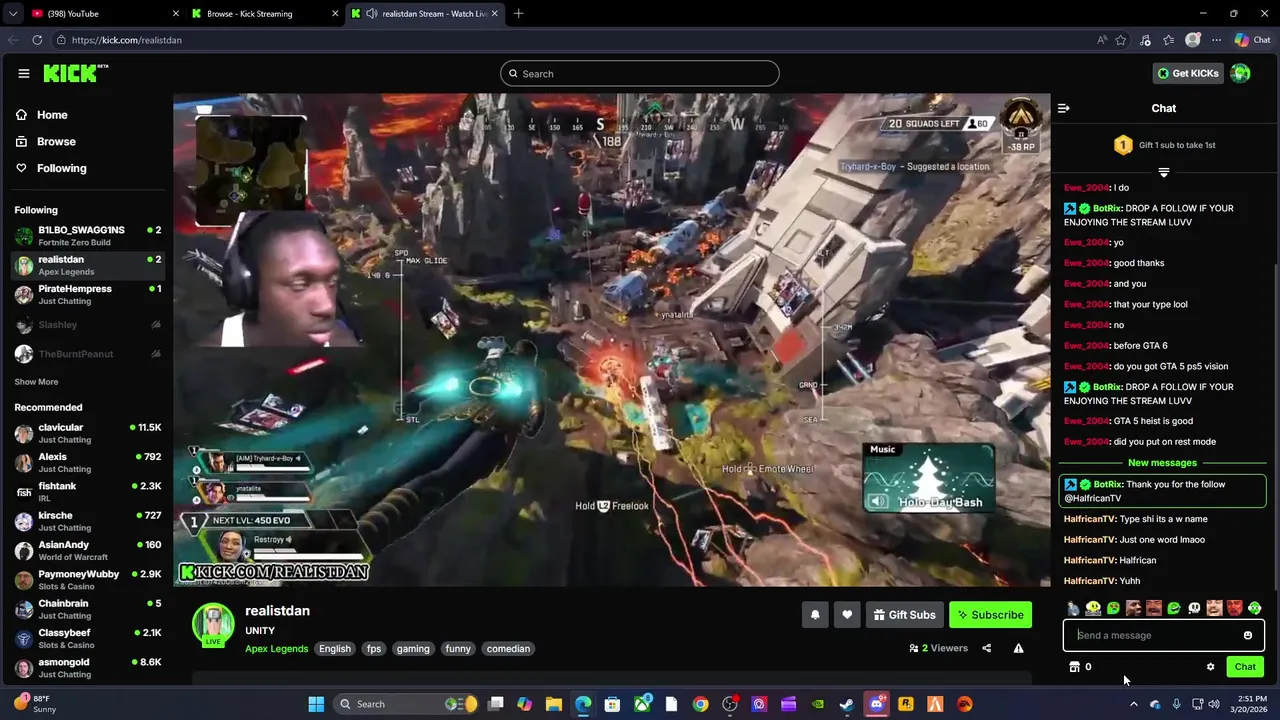Open Windows taskbar Search box
The image size is (1280, 720).
tap(404, 704)
